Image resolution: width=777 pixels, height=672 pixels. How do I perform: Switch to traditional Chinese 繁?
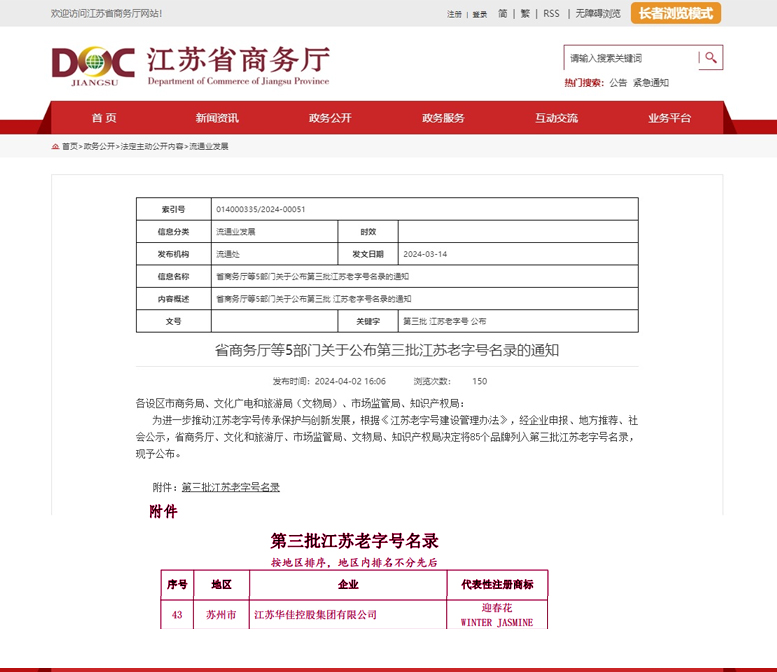525,14
